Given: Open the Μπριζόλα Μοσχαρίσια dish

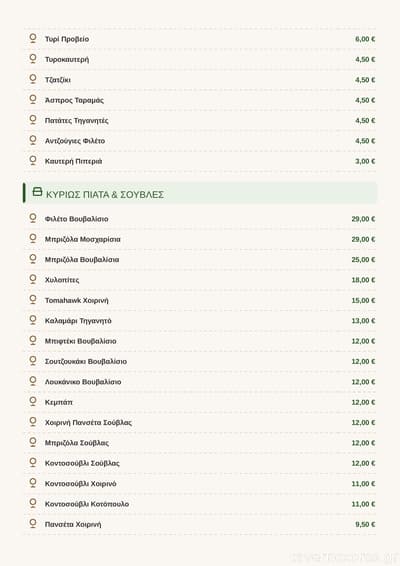Looking at the screenshot, I should 200,239.
